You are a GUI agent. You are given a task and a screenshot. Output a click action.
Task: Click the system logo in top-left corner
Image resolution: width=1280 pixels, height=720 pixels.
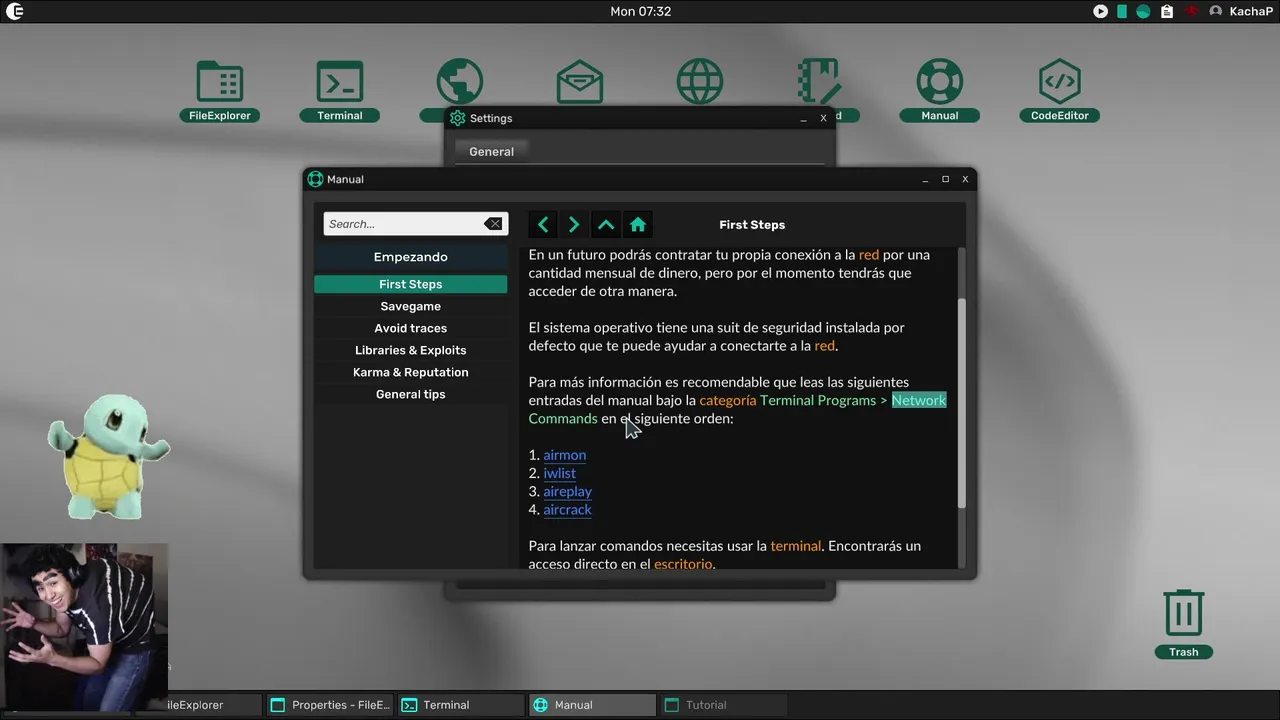tap(14, 11)
